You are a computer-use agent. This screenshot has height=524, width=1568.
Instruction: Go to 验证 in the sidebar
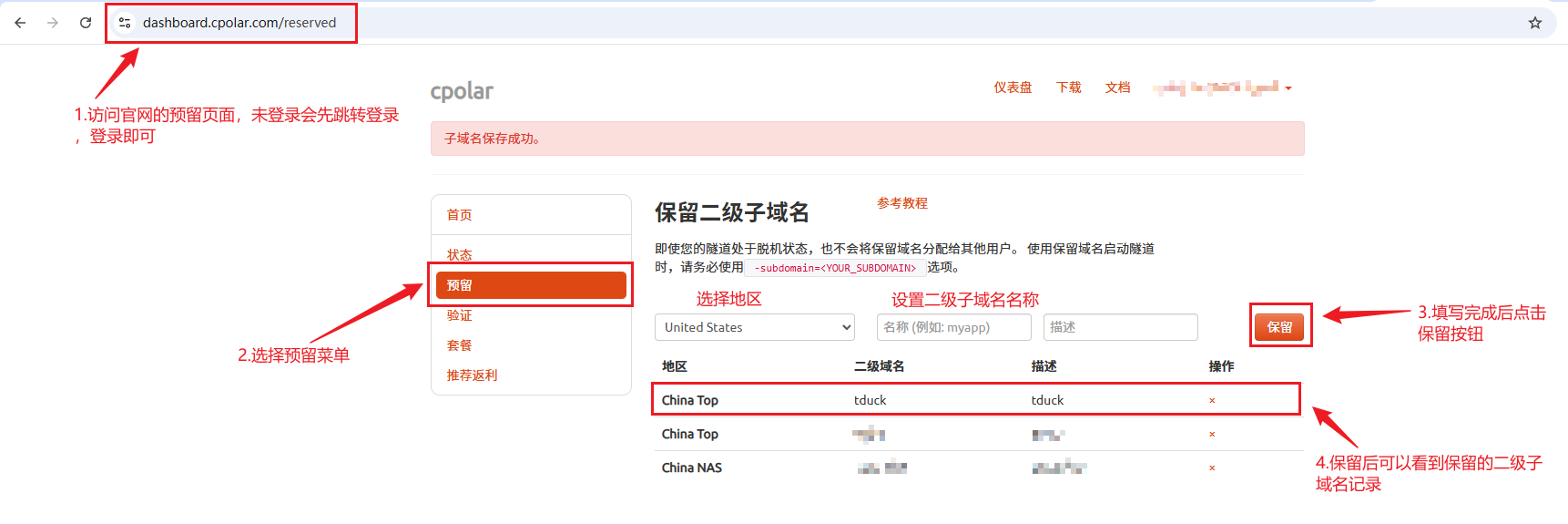point(460,315)
